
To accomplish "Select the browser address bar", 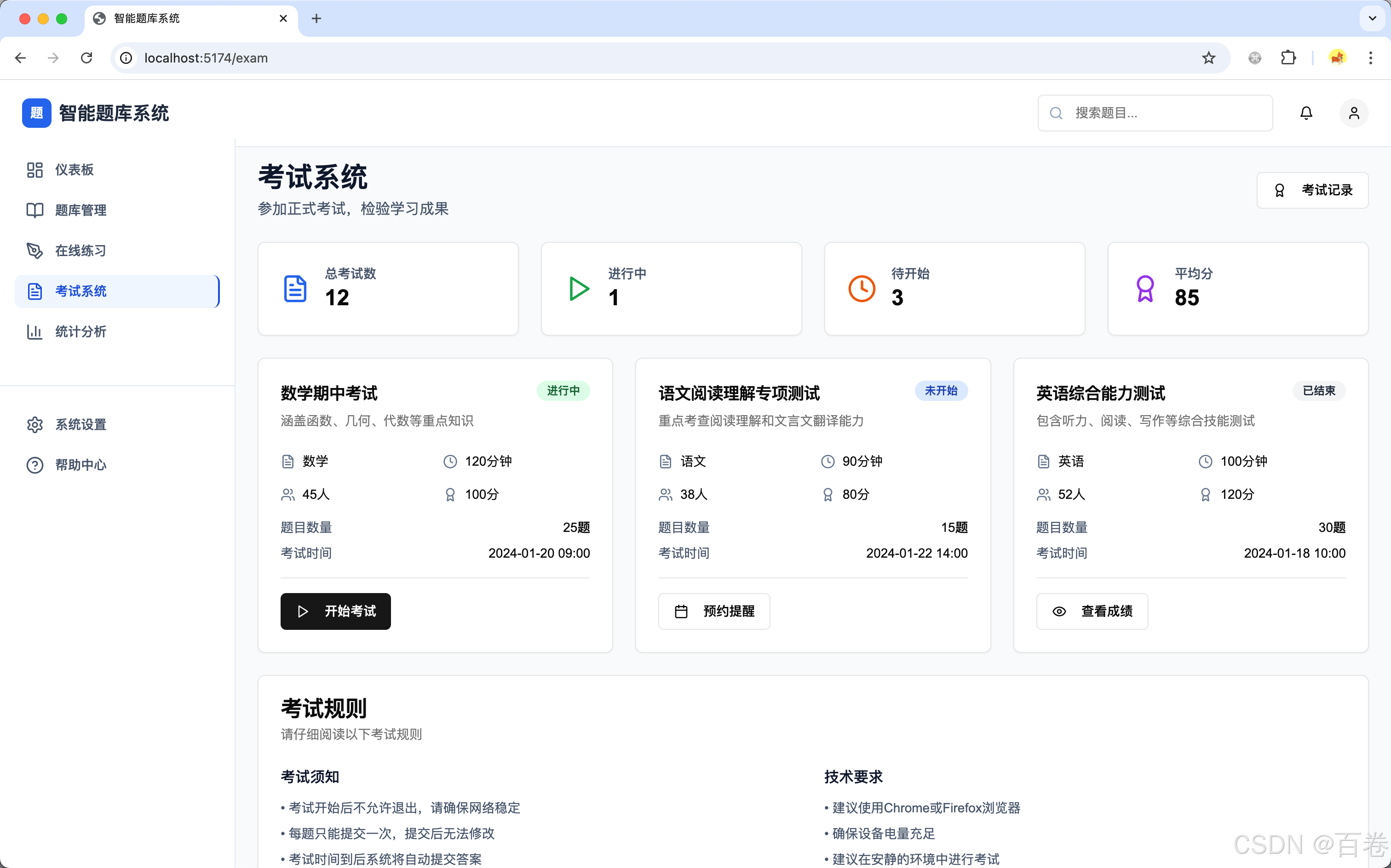I will point(402,57).
